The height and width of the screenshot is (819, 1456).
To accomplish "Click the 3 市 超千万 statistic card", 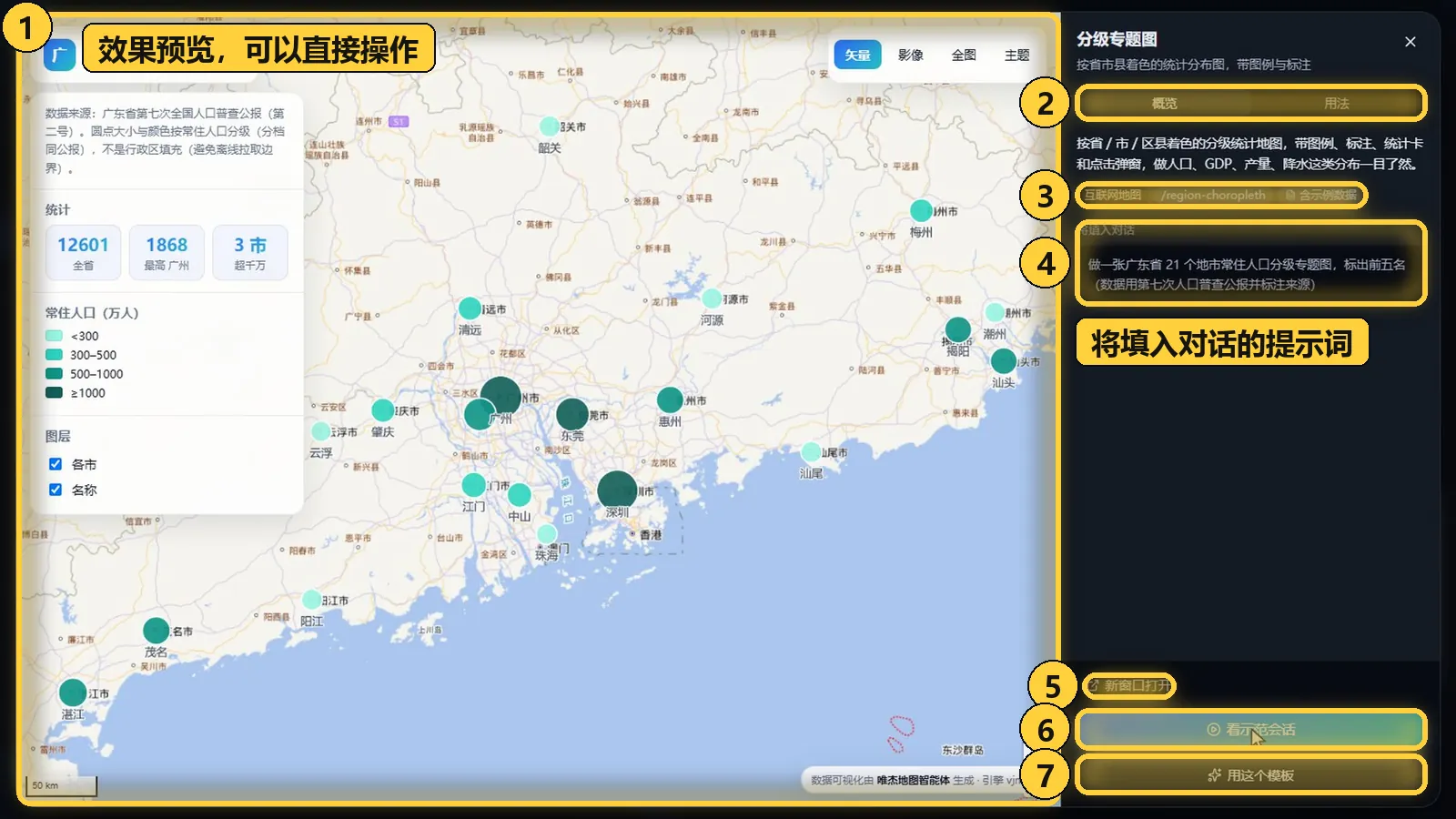I will (x=250, y=253).
